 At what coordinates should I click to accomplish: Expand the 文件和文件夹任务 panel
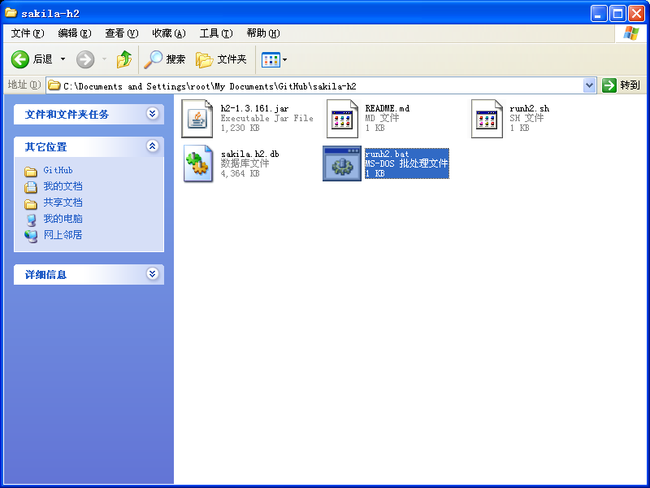(x=153, y=114)
